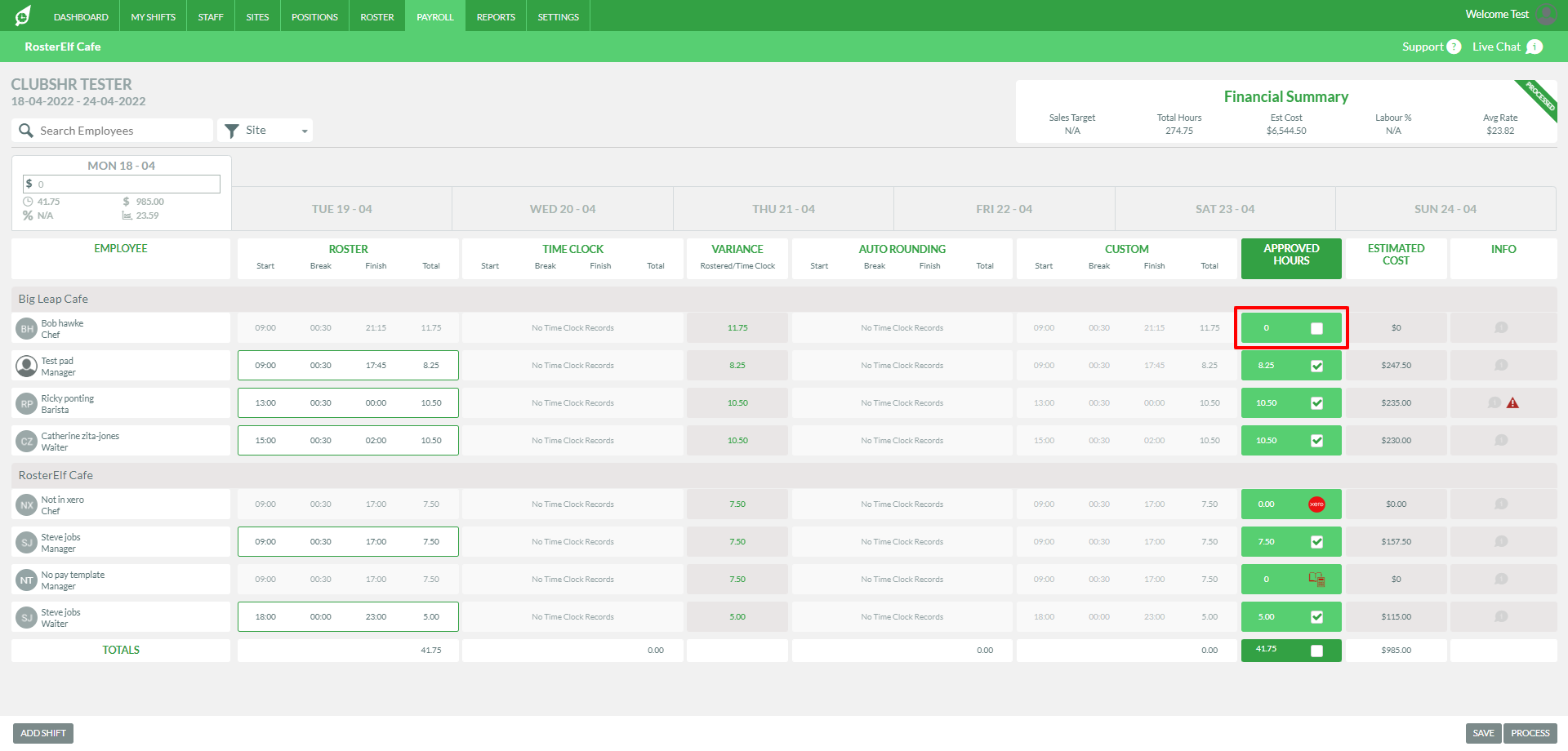Open info comment icon for Catherine zita-jones
This screenshot has width=1568, height=751.
(1501, 440)
